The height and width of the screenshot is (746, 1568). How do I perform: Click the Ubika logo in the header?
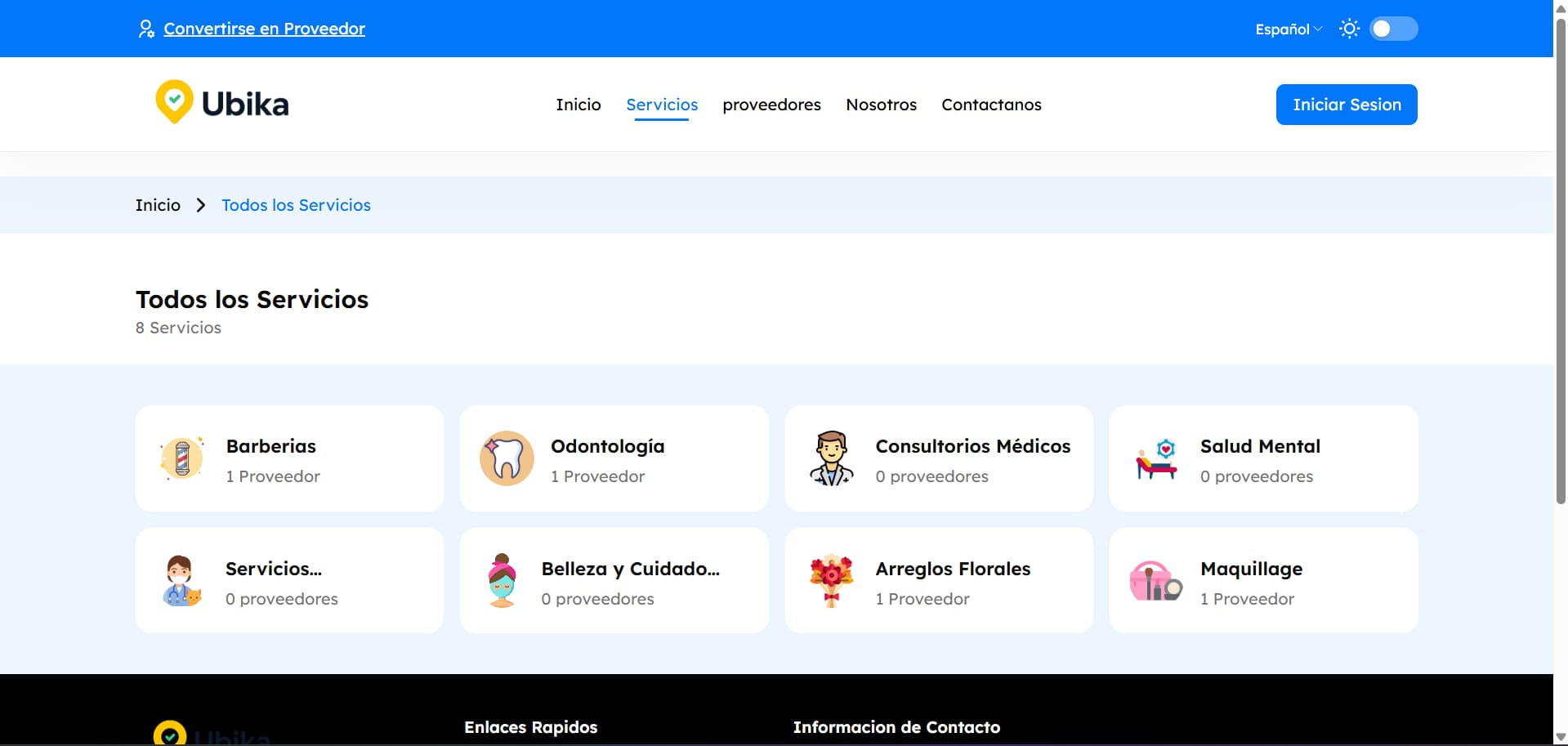[222, 104]
